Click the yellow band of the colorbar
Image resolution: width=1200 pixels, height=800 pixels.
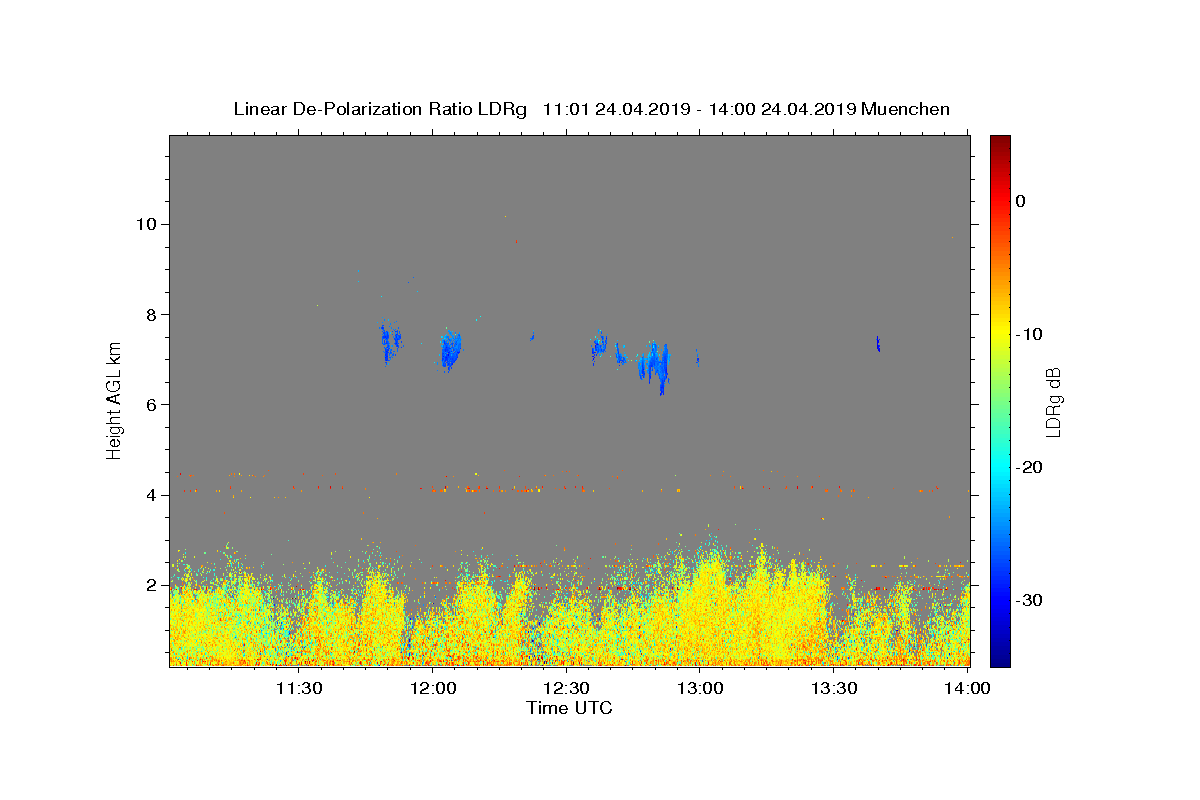[1000, 334]
